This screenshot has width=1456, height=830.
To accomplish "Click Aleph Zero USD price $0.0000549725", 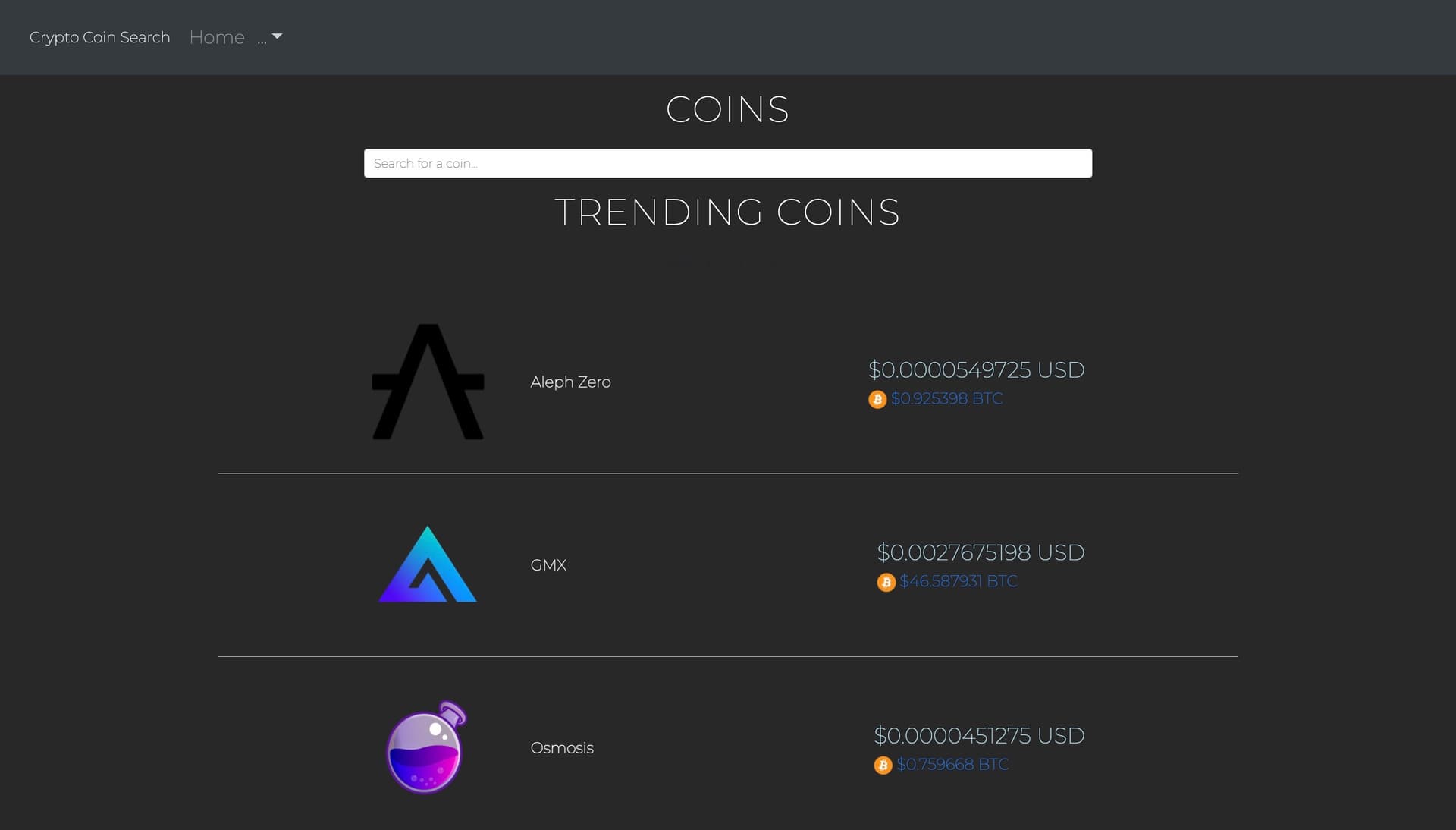I will tap(976, 369).
